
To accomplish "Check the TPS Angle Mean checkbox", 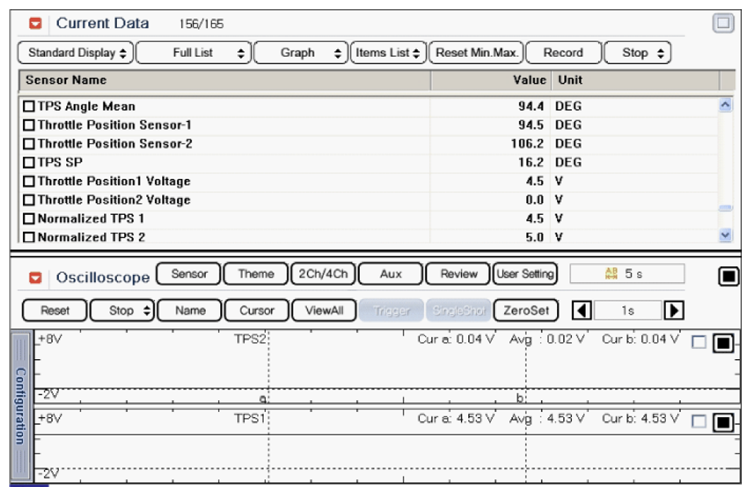I will [x=28, y=106].
